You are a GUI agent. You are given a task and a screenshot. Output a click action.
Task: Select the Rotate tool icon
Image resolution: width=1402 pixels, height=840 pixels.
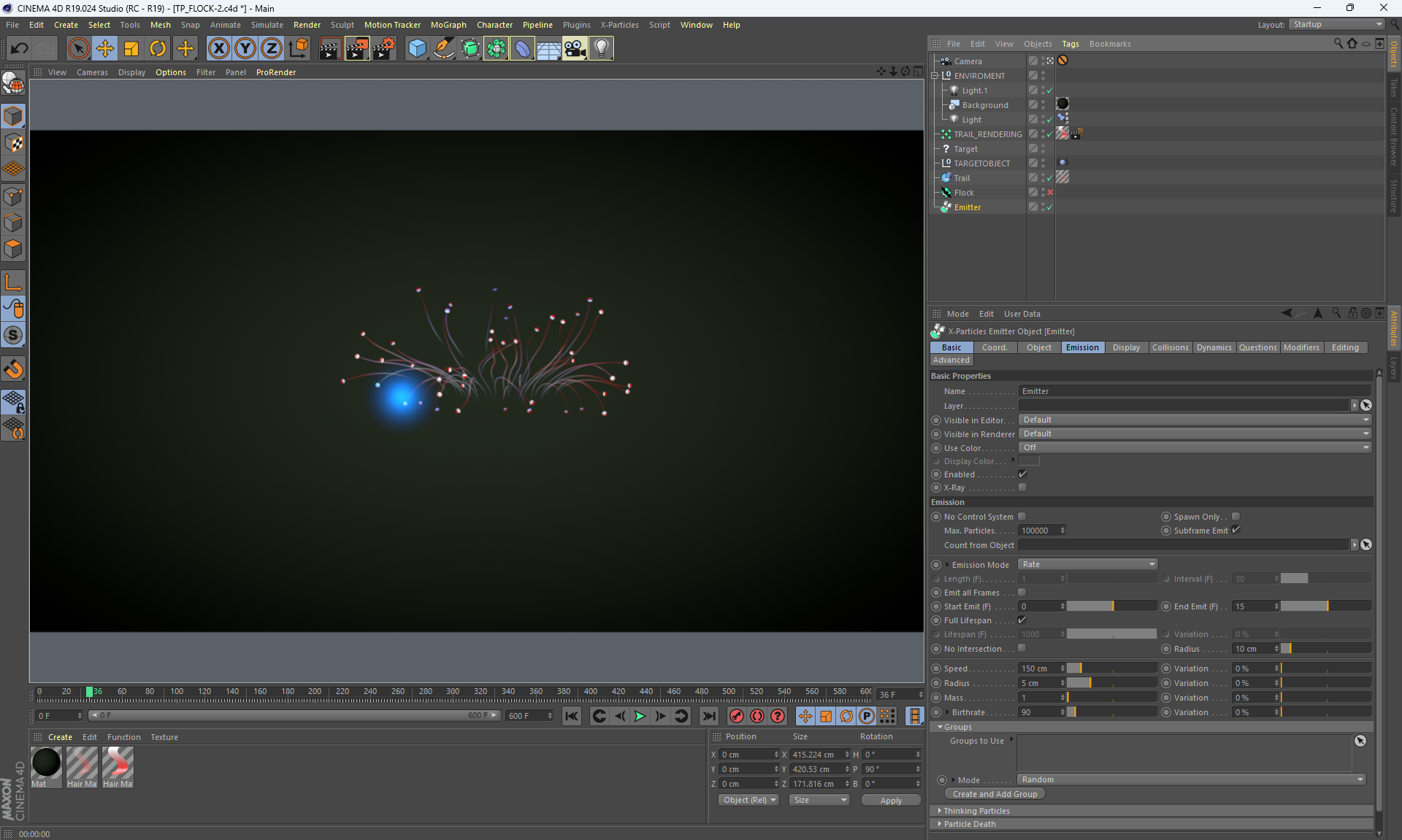[158, 49]
